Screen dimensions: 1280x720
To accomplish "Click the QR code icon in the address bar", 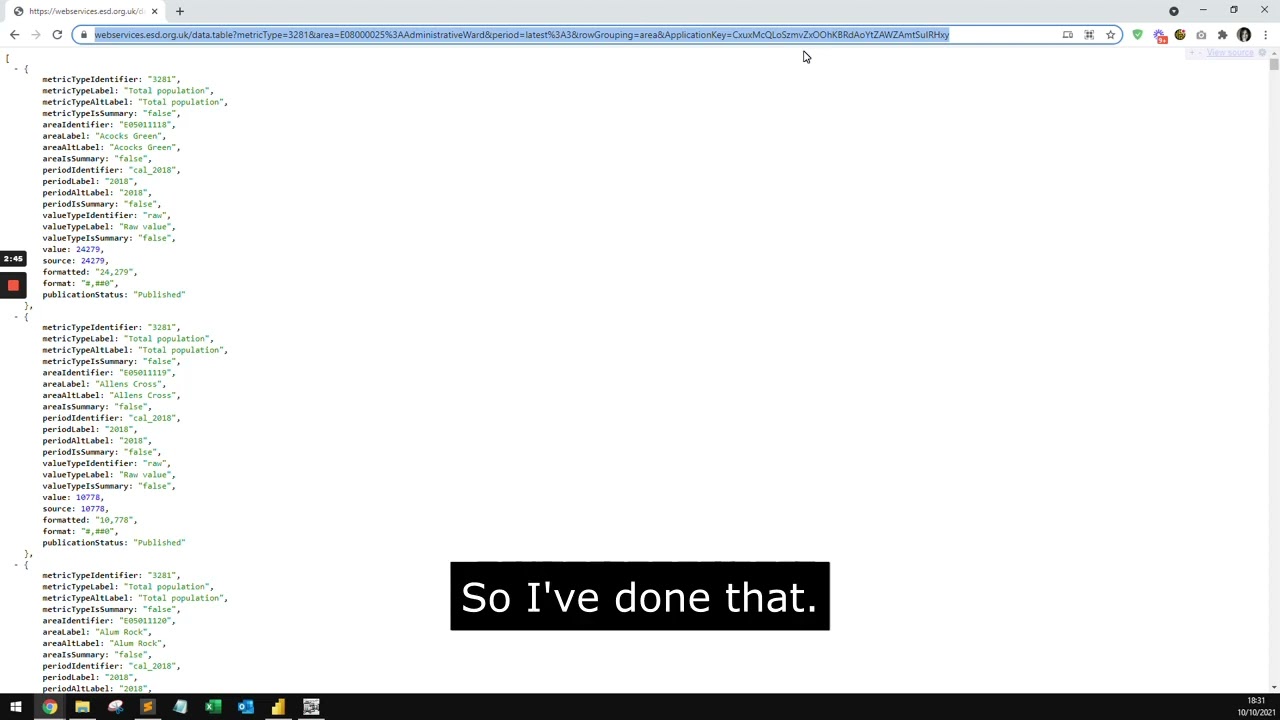I will coord(1089,35).
